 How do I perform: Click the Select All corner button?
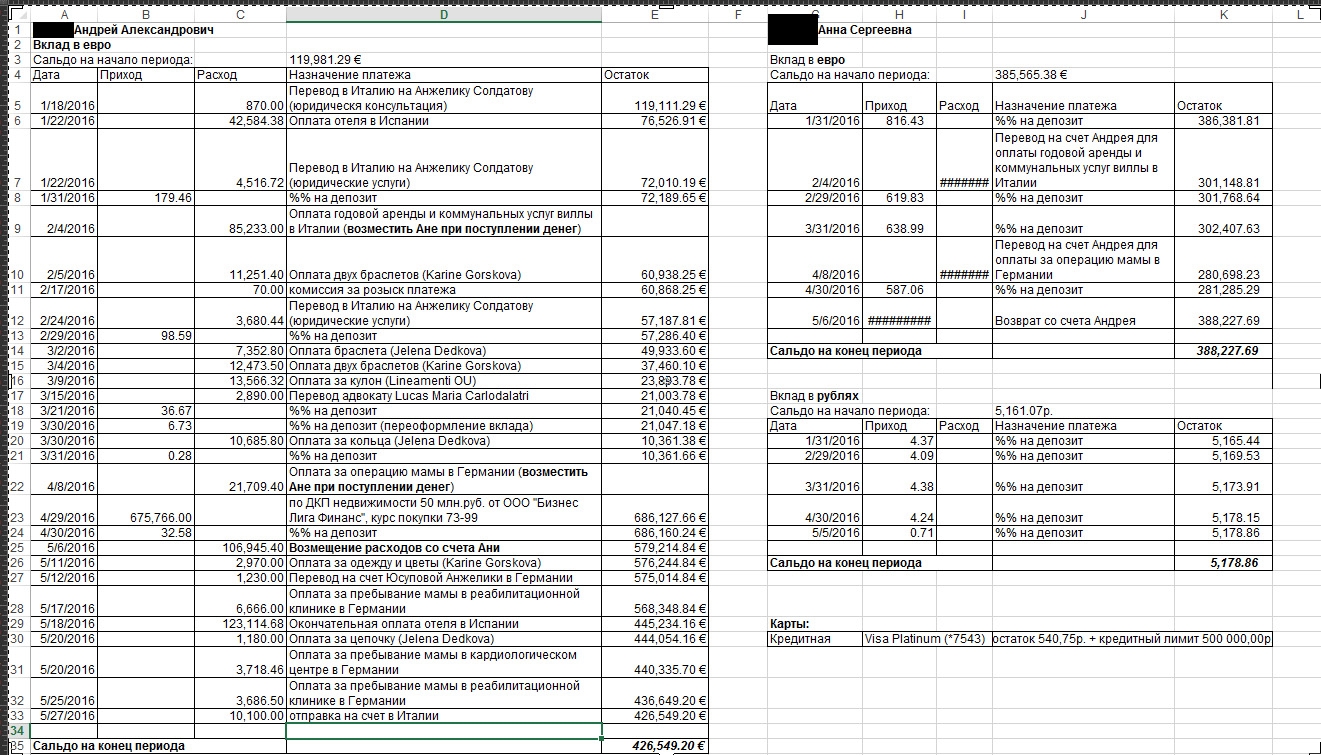click(14, 14)
